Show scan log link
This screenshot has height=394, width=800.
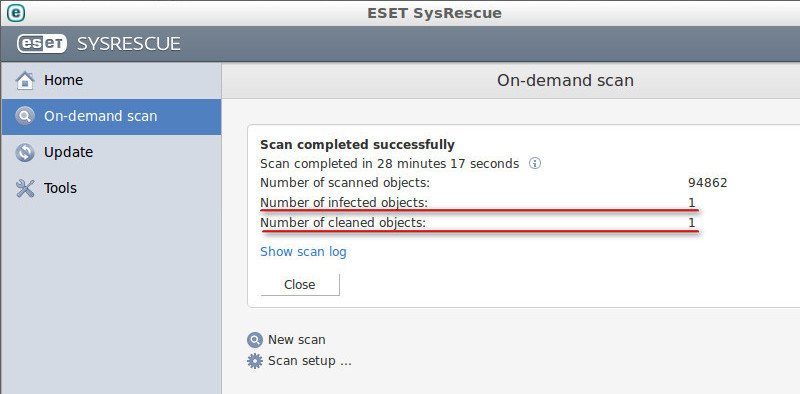coord(303,252)
